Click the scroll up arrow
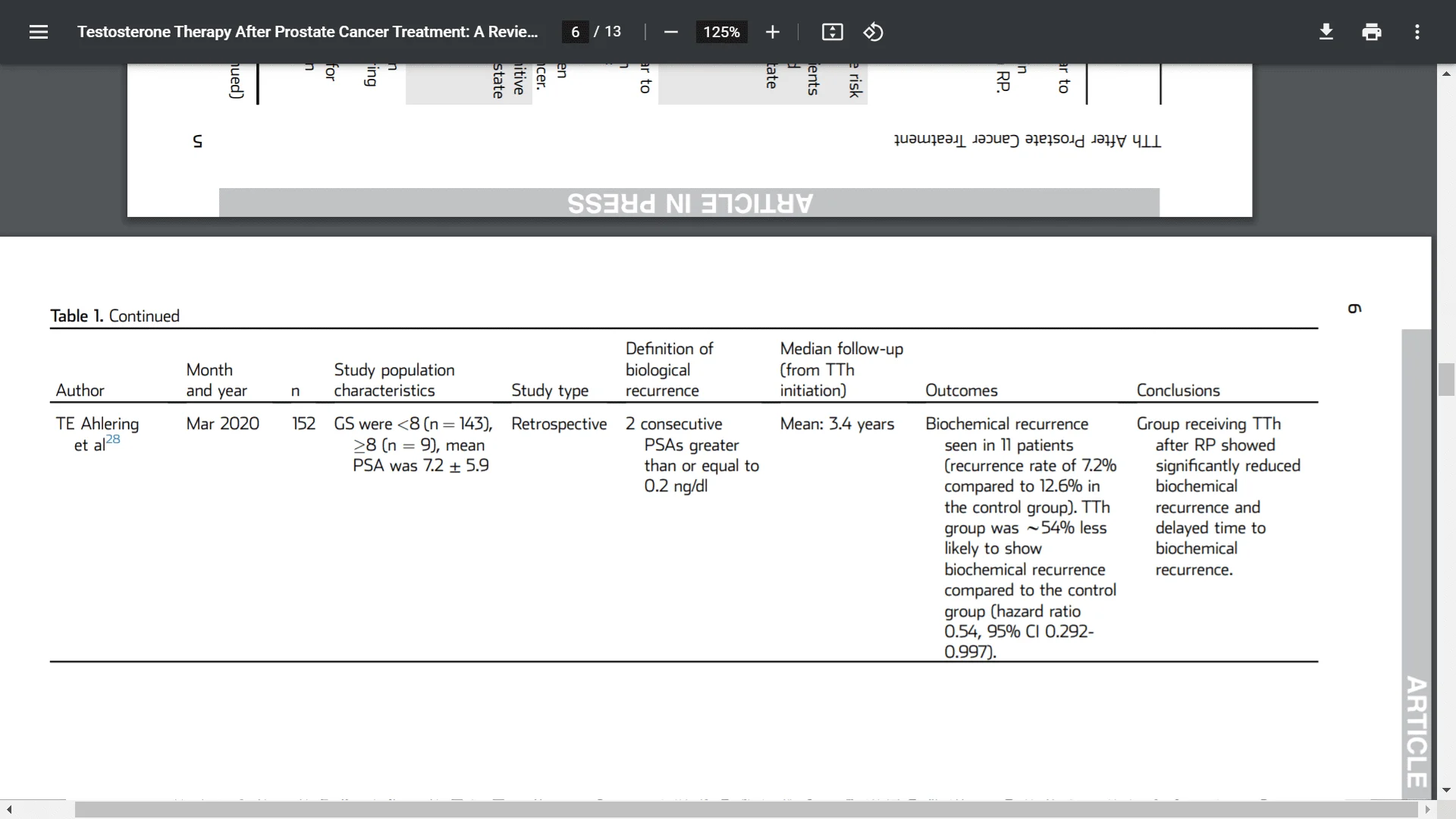Image resolution: width=1456 pixels, height=819 pixels. click(1445, 74)
